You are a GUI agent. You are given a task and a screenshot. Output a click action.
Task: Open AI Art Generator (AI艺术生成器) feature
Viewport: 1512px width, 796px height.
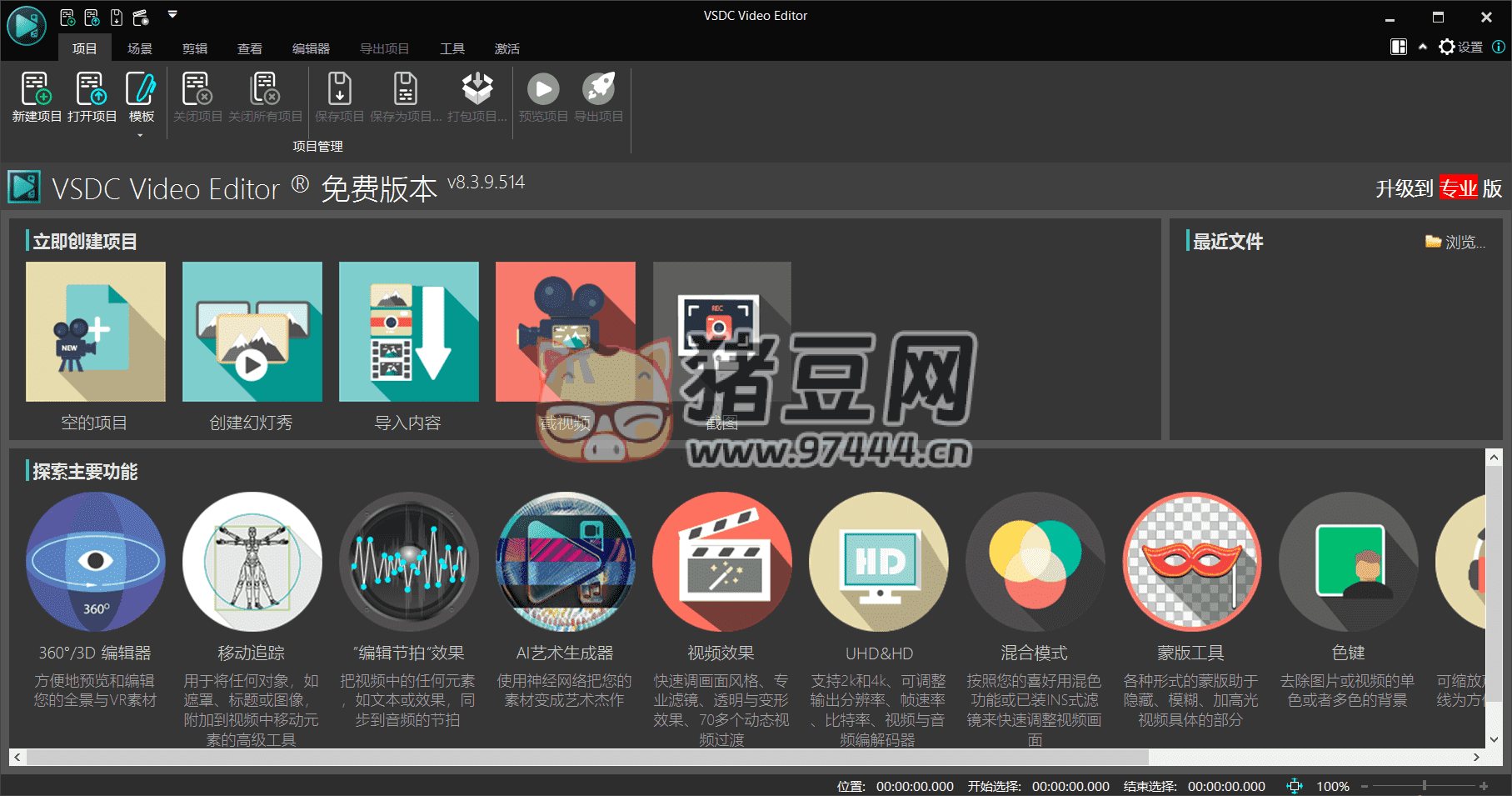coord(565,561)
